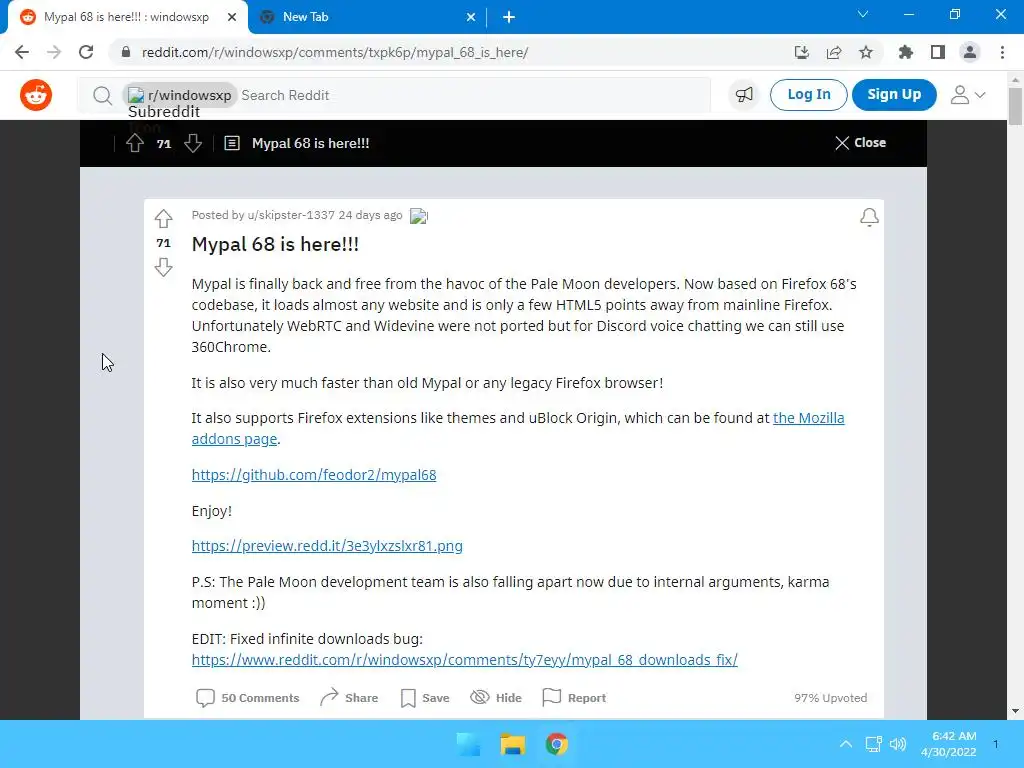Open the 50 Comments section

point(248,697)
